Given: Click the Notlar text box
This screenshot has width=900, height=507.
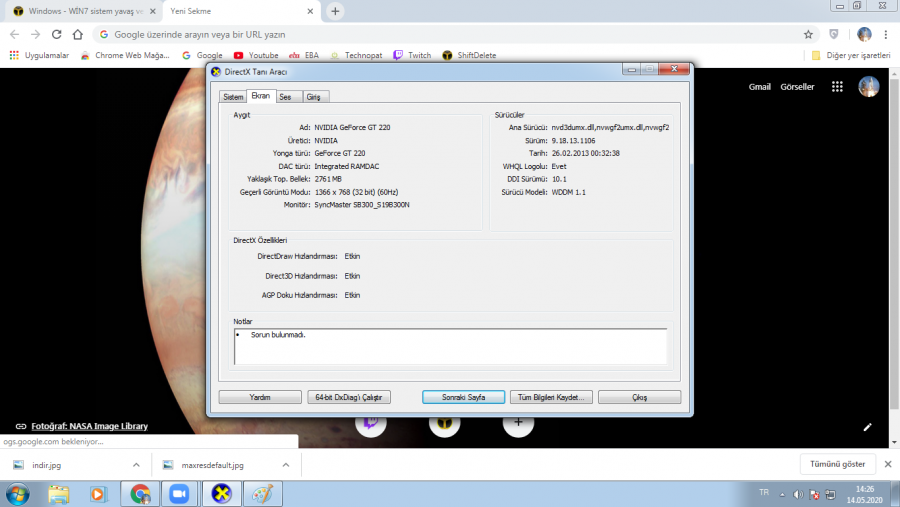Looking at the screenshot, I should (x=451, y=346).
